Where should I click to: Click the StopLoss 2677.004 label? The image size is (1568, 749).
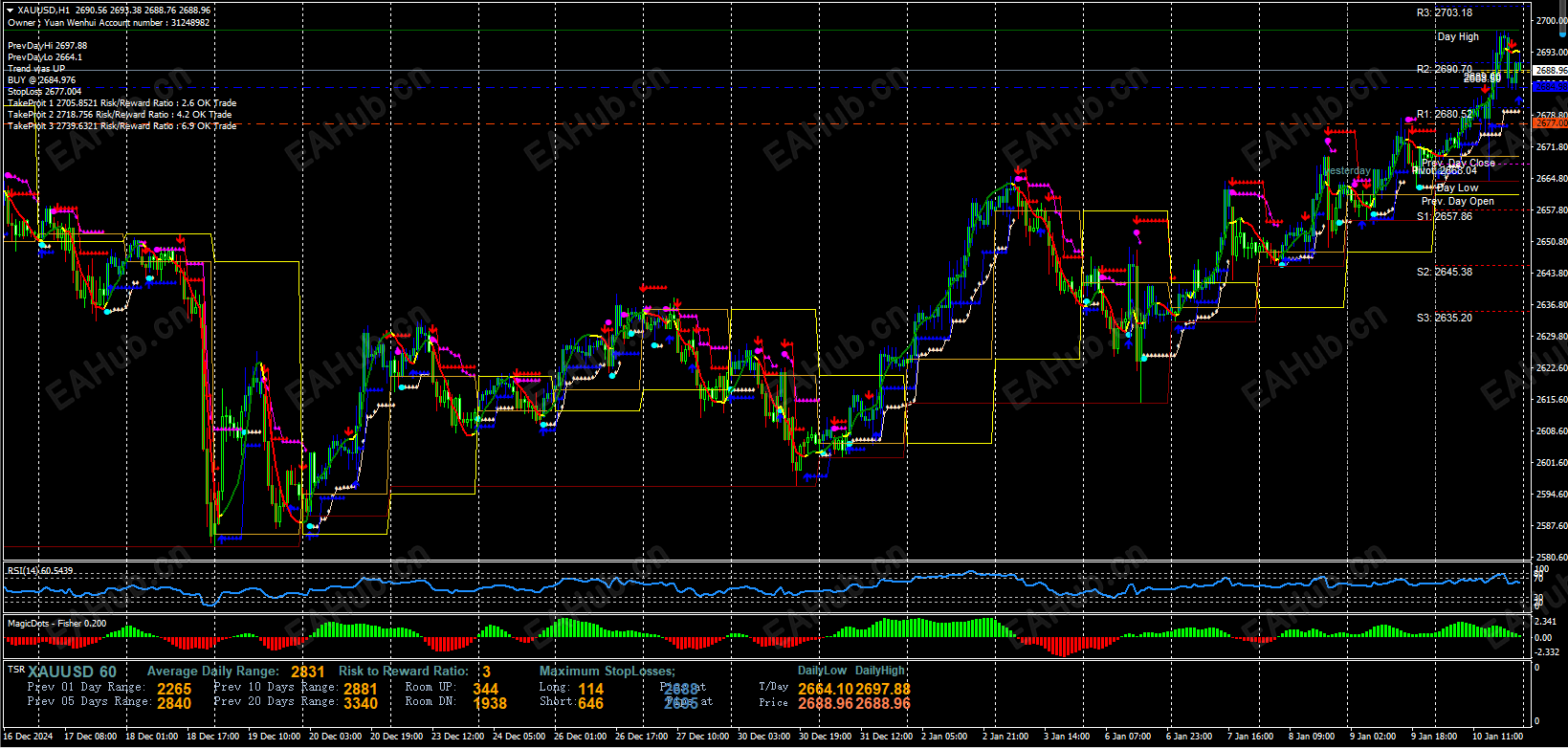(x=44, y=91)
